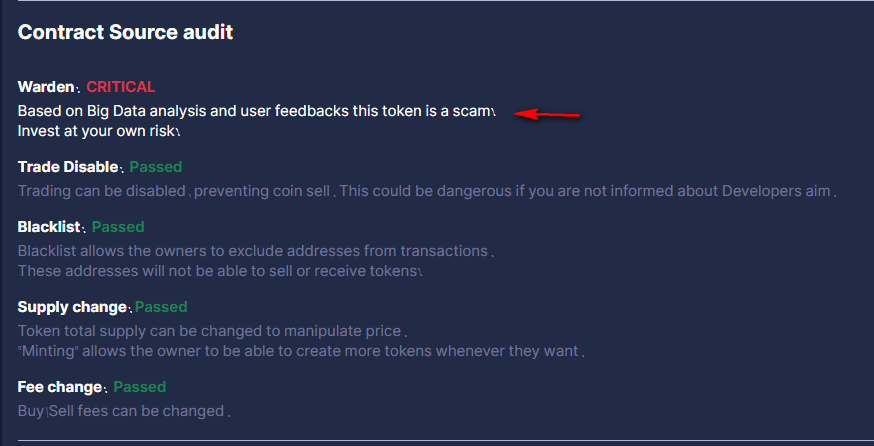
Task: Click Passed status next to Blacklist
Action: 118,227
